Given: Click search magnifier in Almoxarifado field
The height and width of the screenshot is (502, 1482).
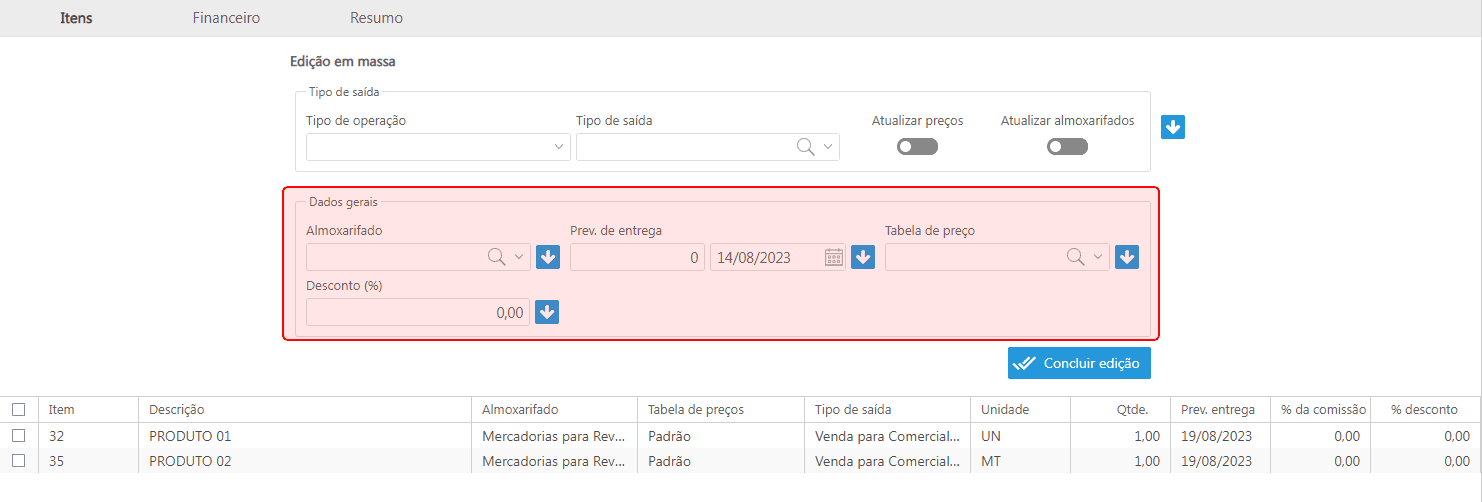Looking at the screenshot, I should 496,257.
